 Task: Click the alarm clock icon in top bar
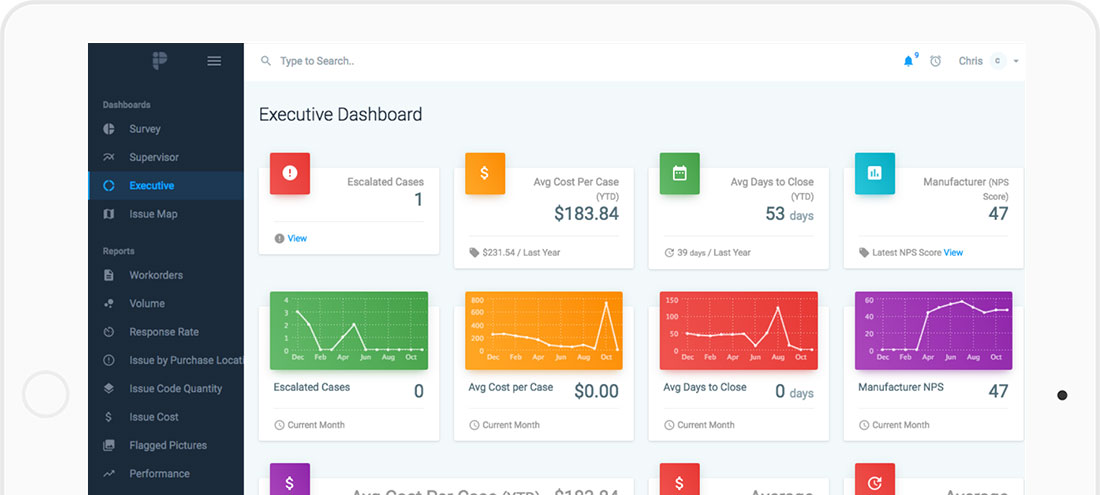[935, 61]
